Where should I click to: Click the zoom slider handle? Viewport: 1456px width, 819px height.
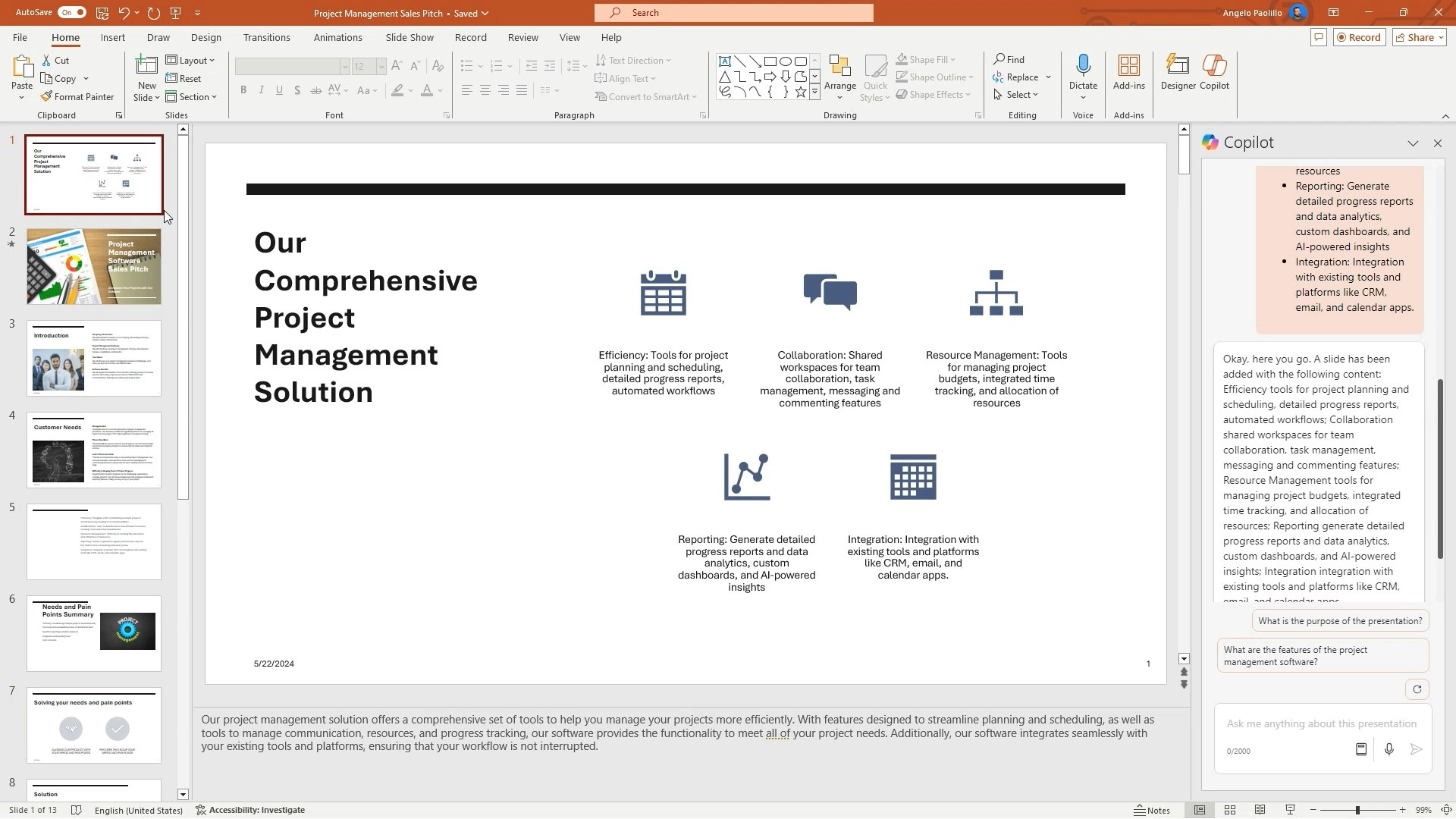1357,810
